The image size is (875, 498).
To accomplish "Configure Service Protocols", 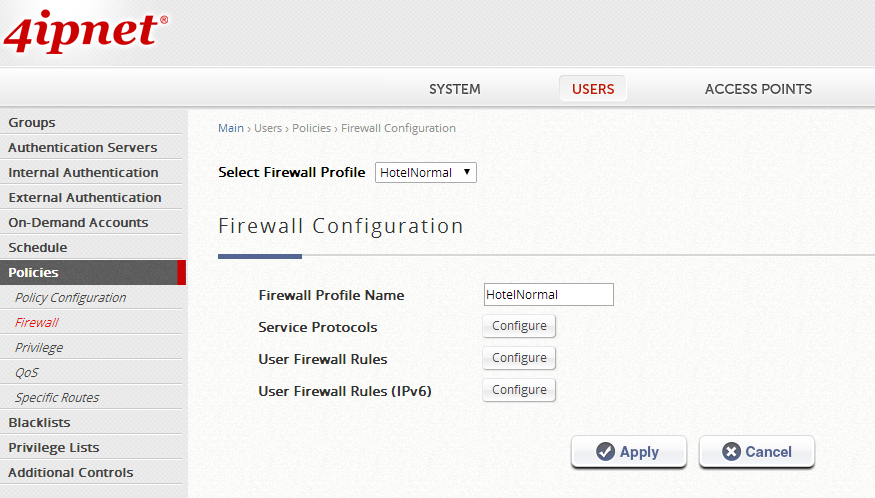I will pos(519,326).
